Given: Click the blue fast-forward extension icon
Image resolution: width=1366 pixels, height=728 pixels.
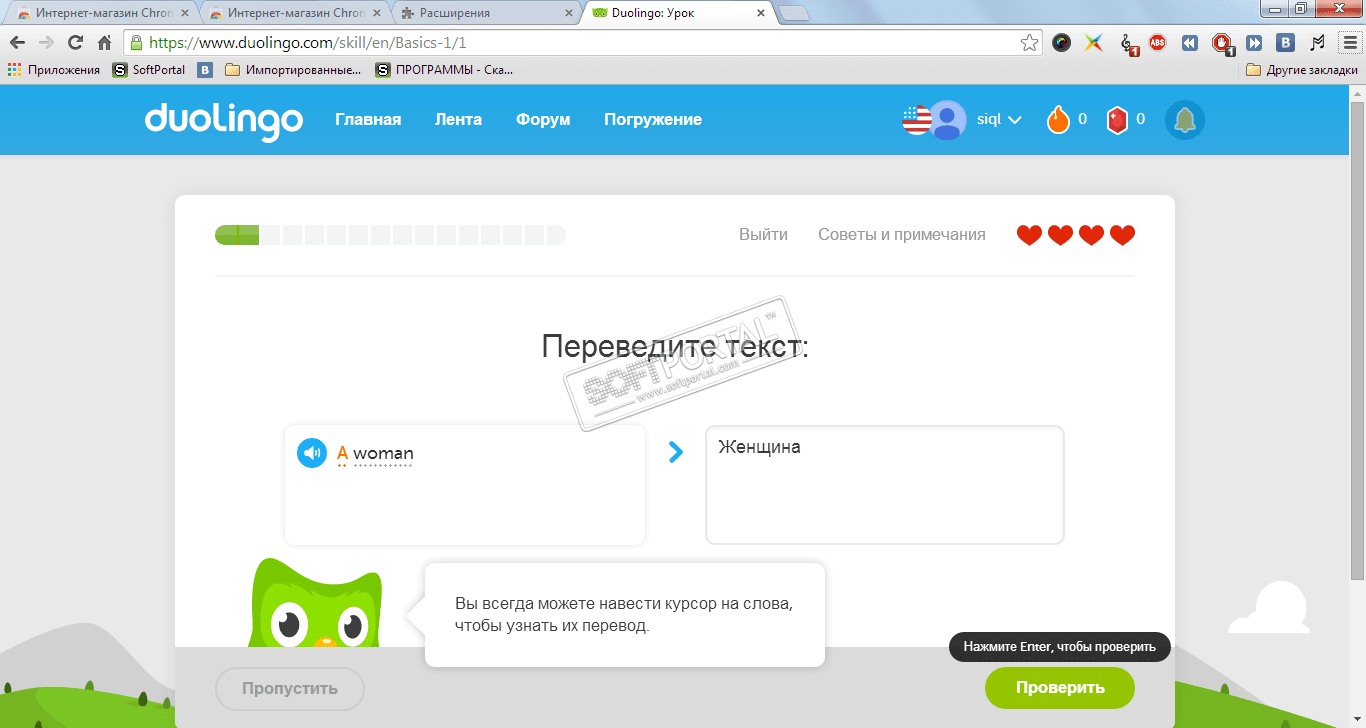Looking at the screenshot, I should [x=1254, y=43].
